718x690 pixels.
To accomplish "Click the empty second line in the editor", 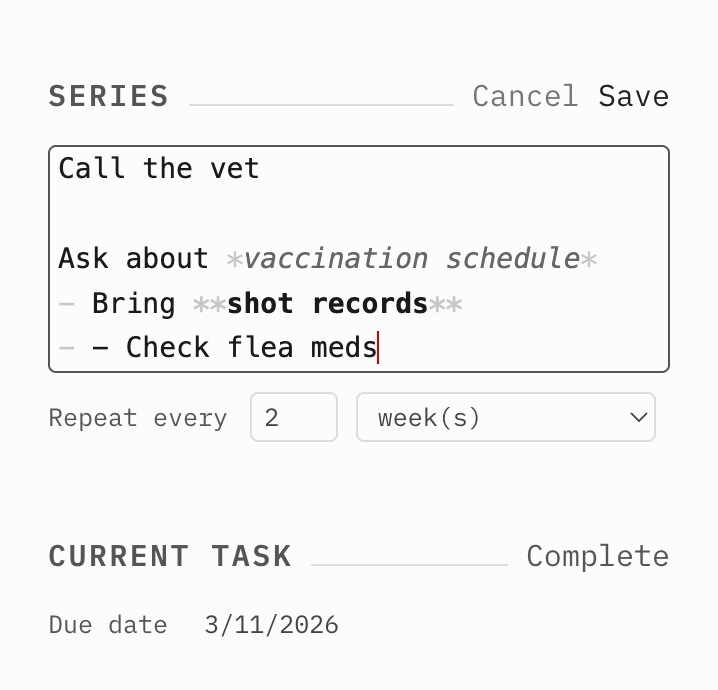I will (300, 213).
